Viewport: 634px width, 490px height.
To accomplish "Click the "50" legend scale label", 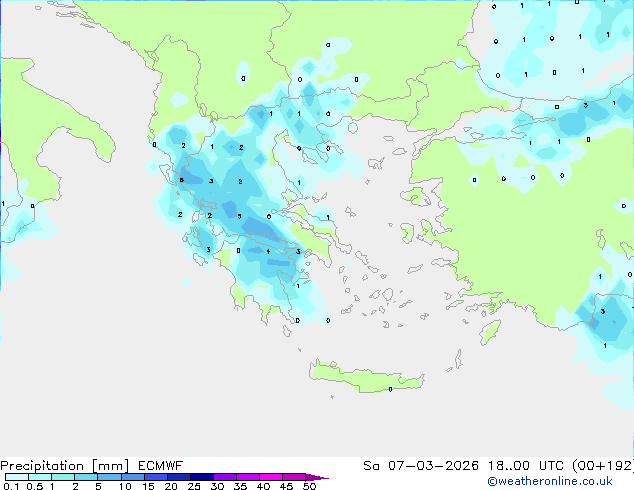I will pos(309,486).
